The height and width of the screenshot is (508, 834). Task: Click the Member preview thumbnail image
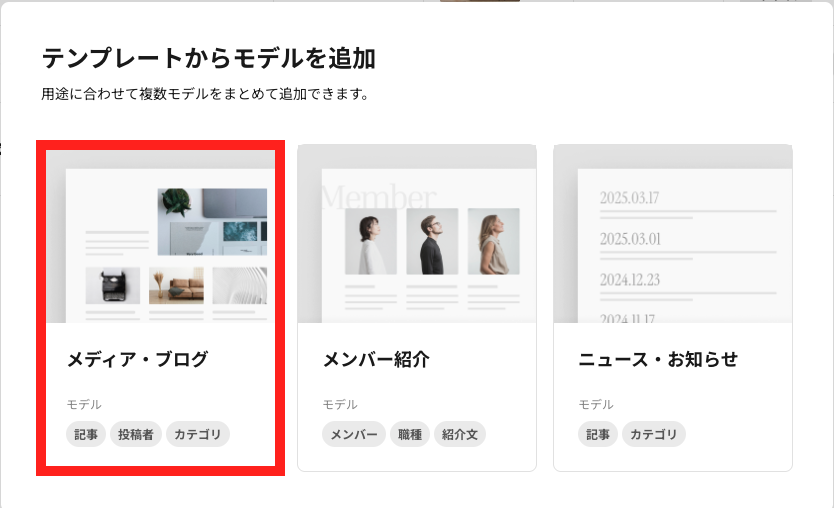point(417,234)
